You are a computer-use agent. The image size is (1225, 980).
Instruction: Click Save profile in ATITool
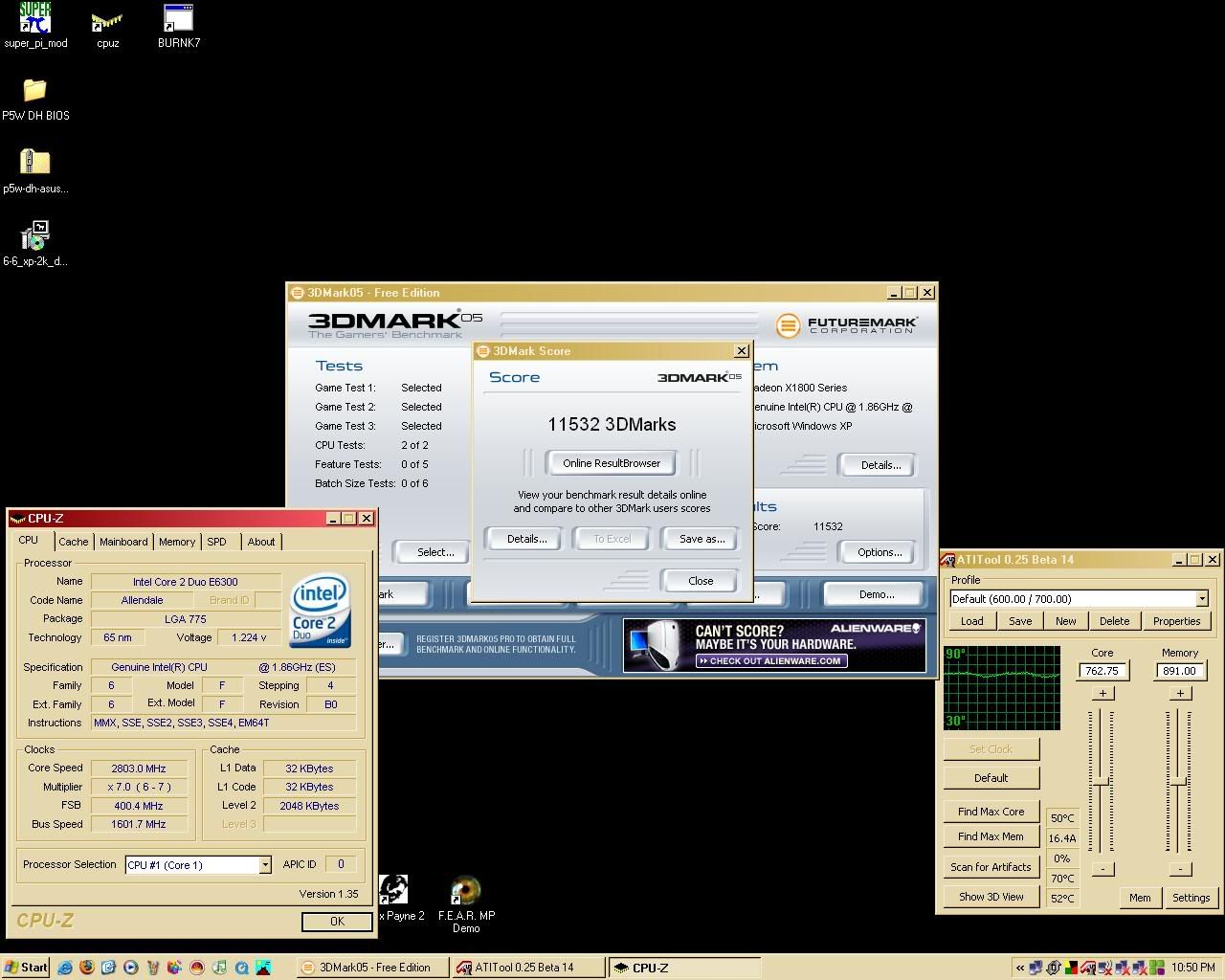tap(1020, 621)
